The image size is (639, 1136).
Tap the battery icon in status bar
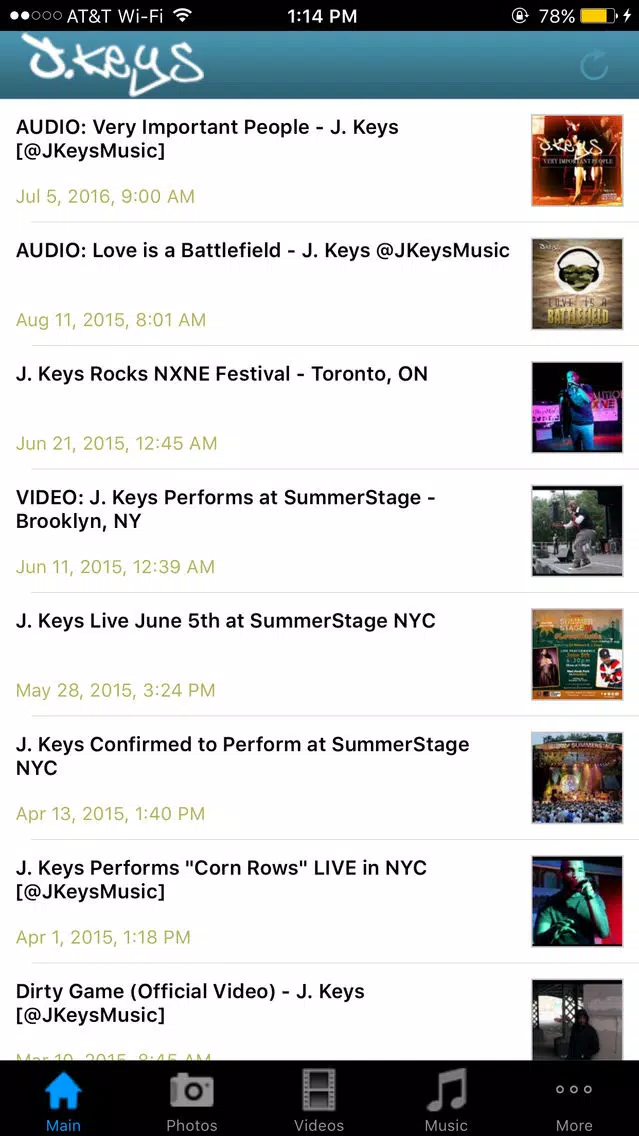coord(598,16)
